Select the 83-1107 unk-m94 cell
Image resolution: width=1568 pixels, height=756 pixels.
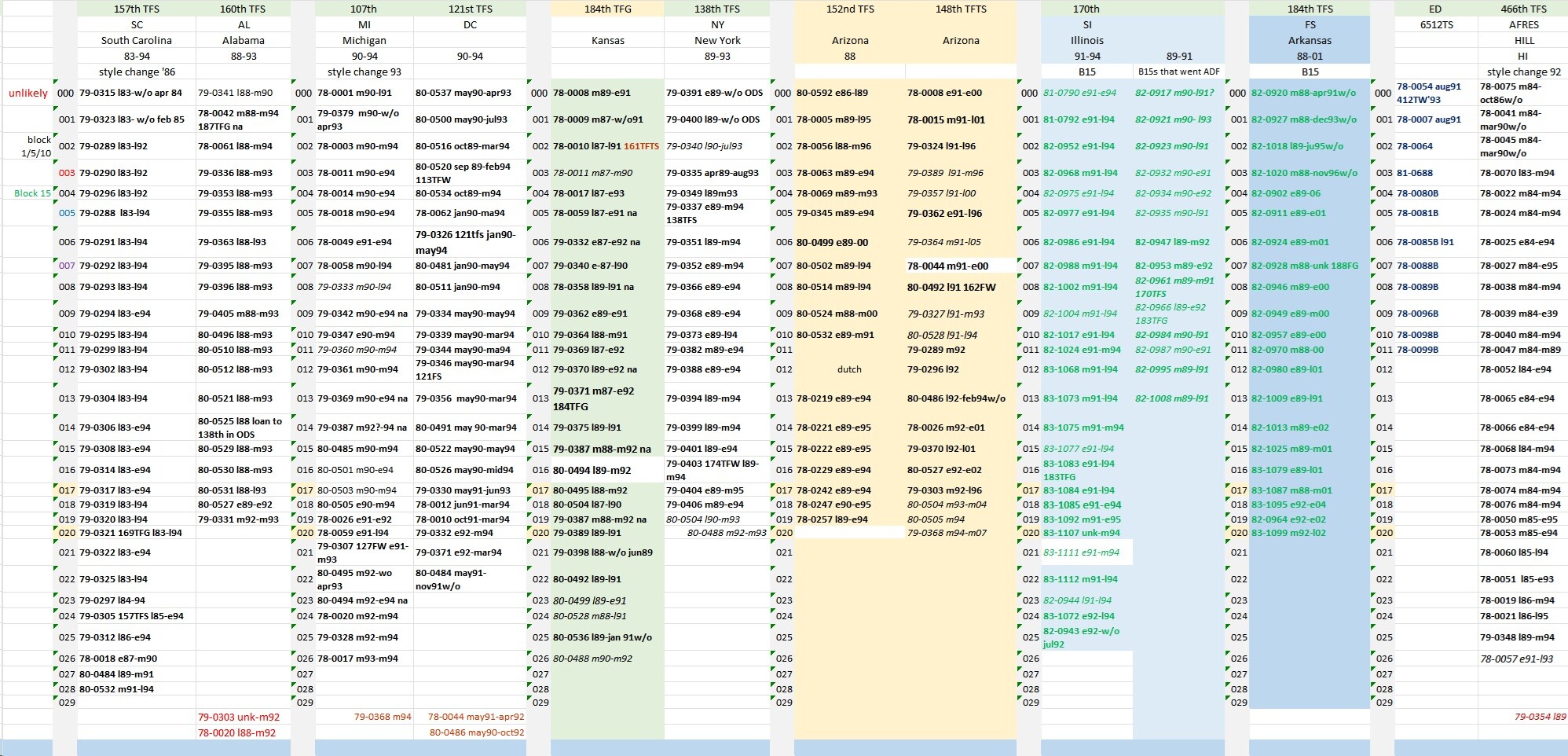click(x=1082, y=533)
